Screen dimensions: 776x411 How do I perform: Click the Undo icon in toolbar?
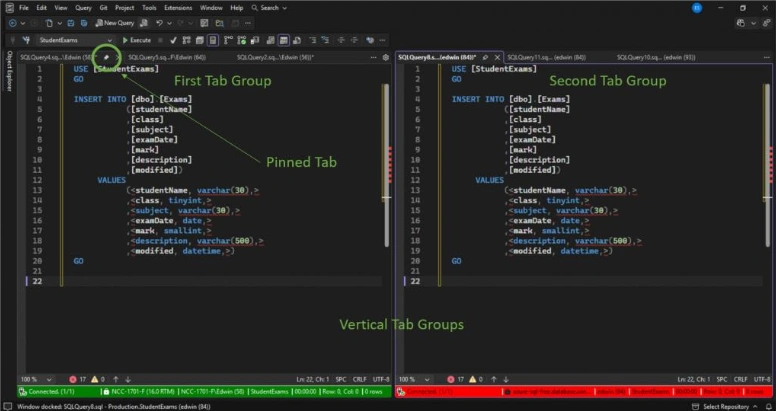pos(158,23)
